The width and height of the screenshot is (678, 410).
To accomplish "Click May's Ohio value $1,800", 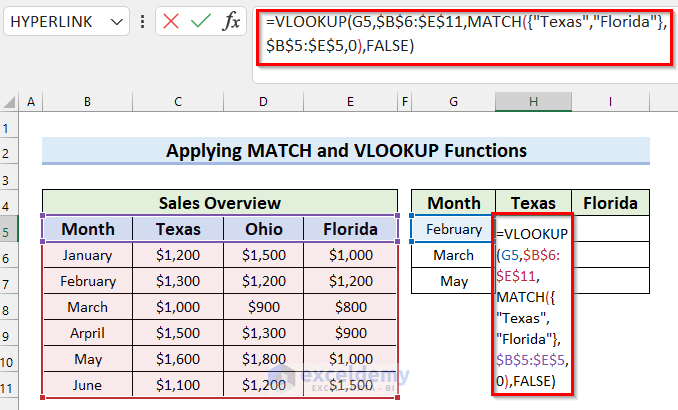I will point(264,359).
